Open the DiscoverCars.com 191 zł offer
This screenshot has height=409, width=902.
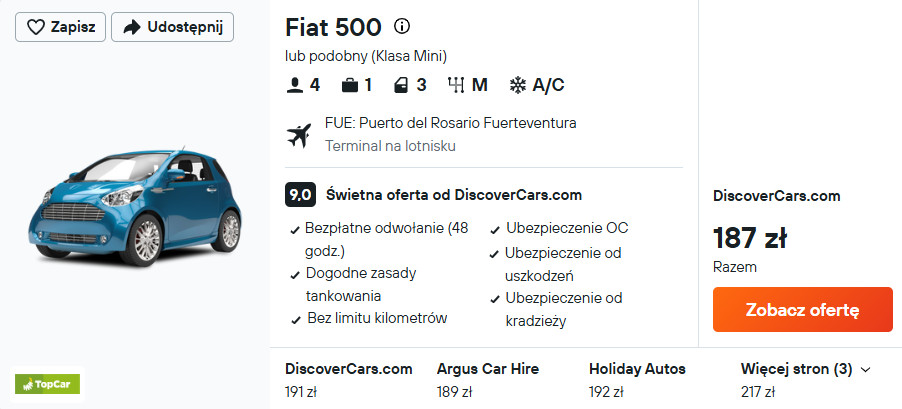tap(348, 380)
